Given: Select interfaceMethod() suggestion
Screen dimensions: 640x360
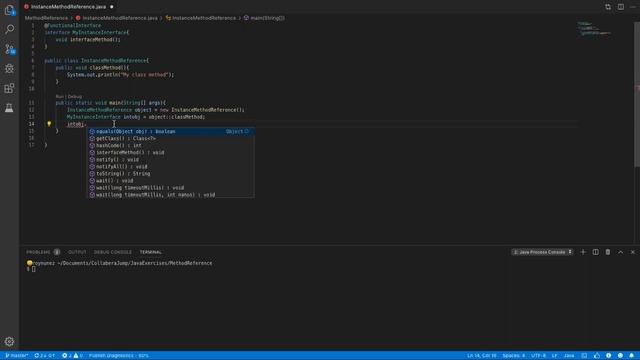Looking at the screenshot, I should 170,153.
